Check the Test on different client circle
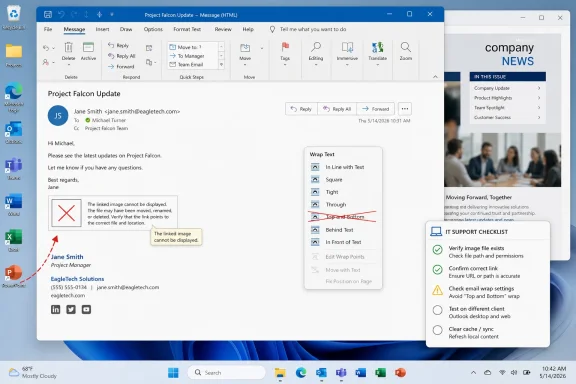Image resolution: width=576 pixels, height=384 pixels. coord(437,310)
